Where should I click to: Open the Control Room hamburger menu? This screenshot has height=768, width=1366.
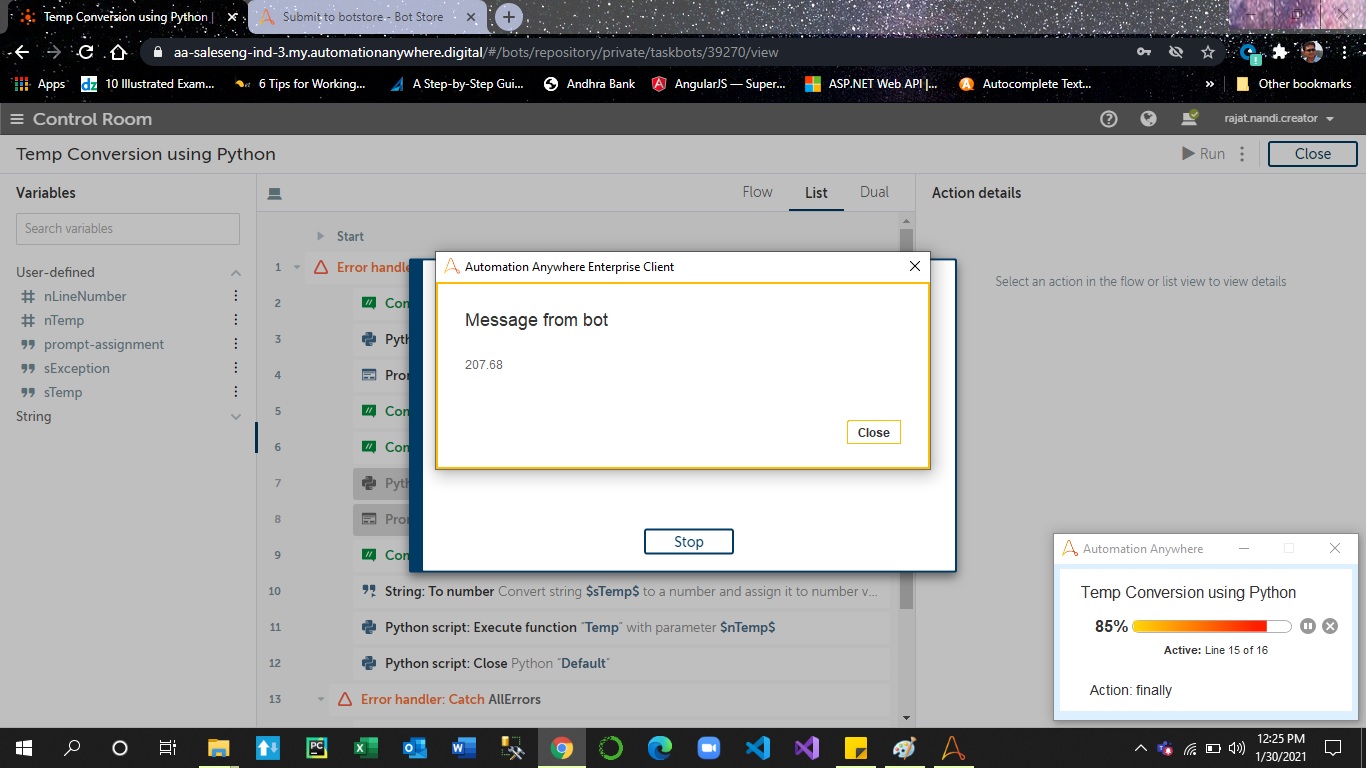pos(16,119)
